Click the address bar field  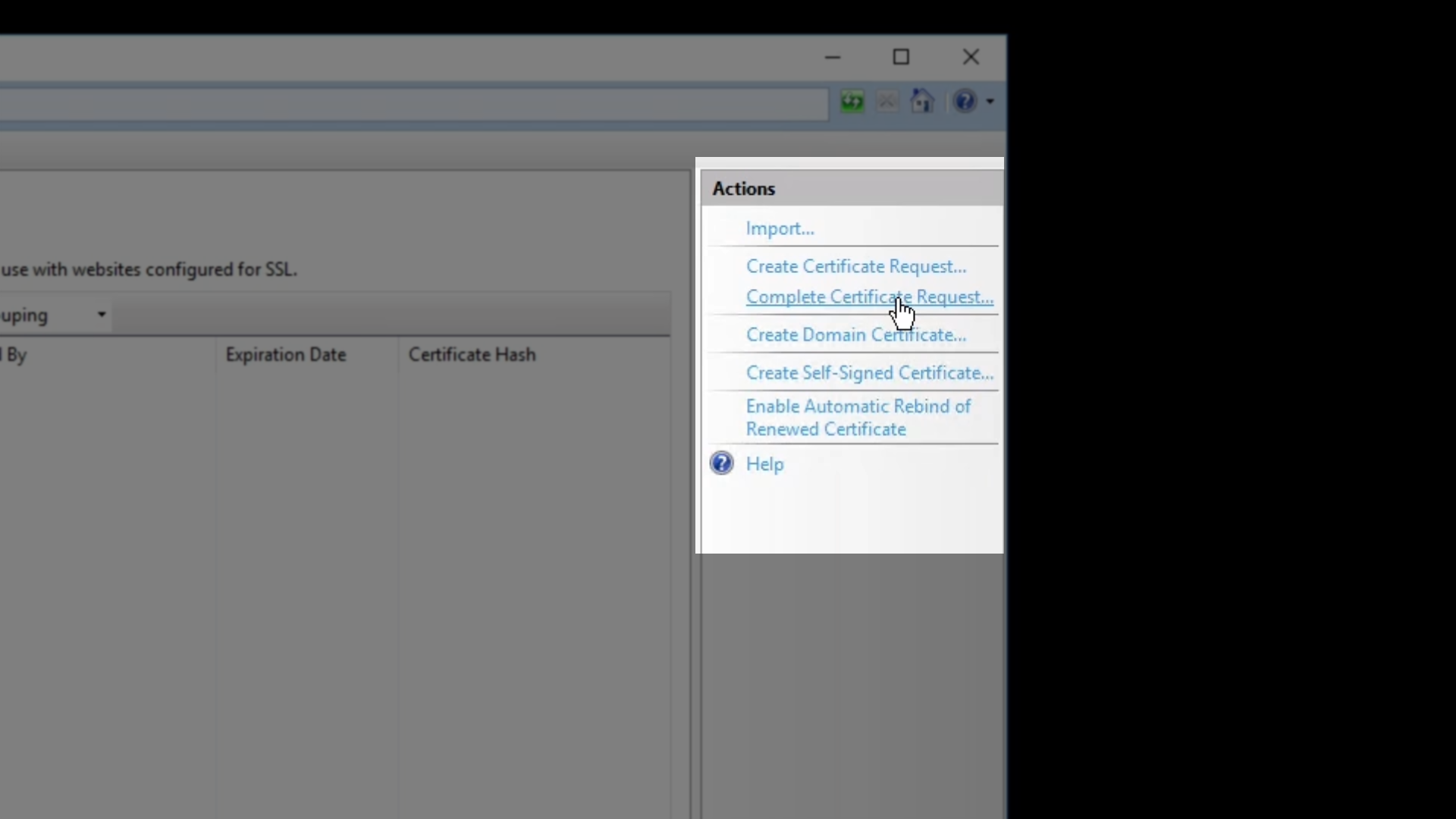tap(409, 102)
